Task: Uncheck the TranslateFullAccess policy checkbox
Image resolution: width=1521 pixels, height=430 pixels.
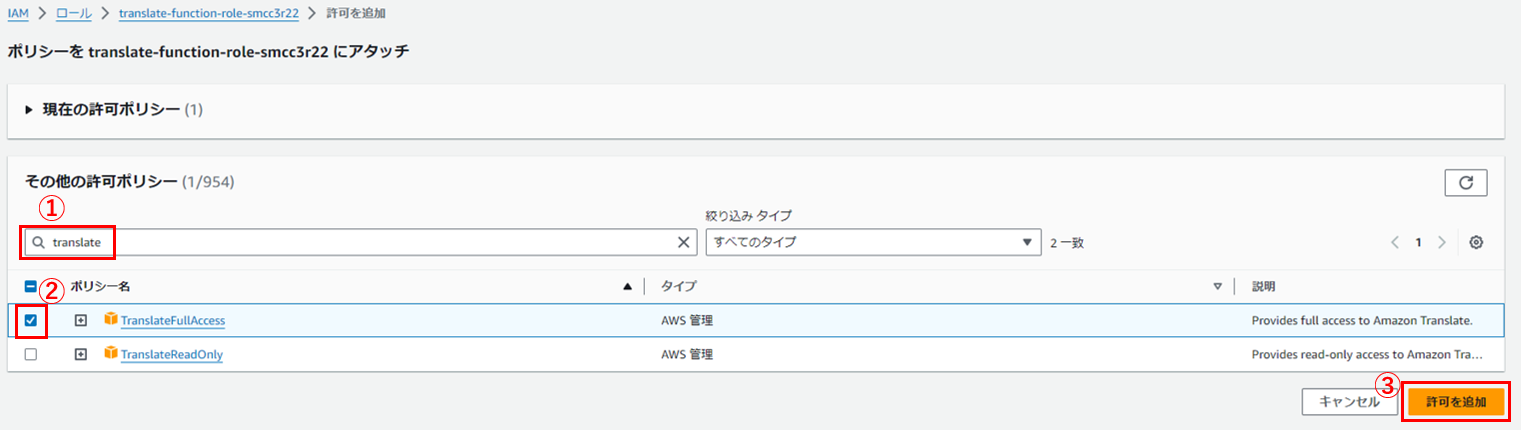Action: pos(30,321)
